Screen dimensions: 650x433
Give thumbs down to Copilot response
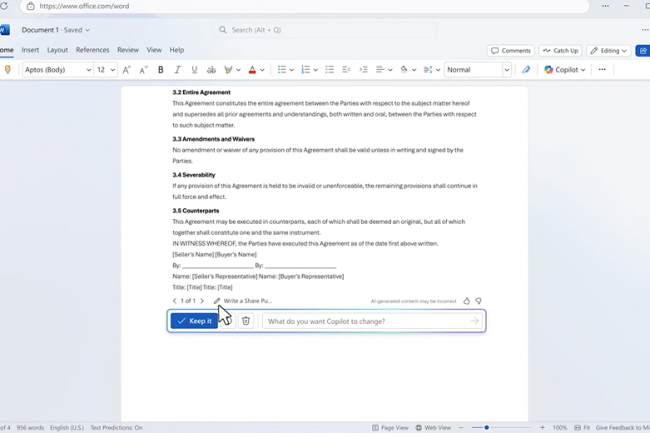coord(479,301)
